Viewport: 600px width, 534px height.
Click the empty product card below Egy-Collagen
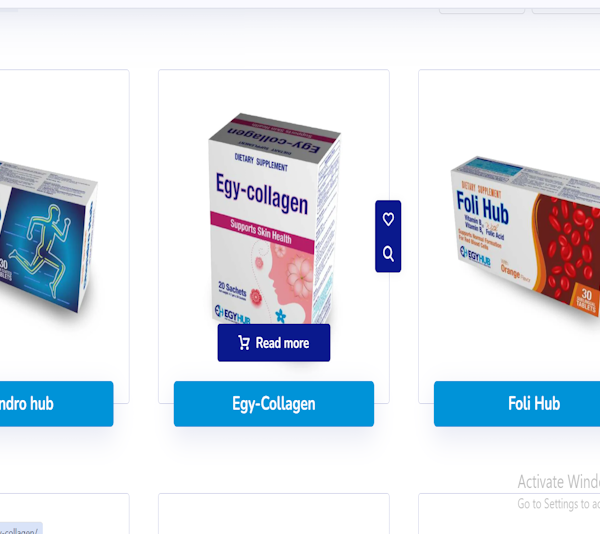pos(274,514)
